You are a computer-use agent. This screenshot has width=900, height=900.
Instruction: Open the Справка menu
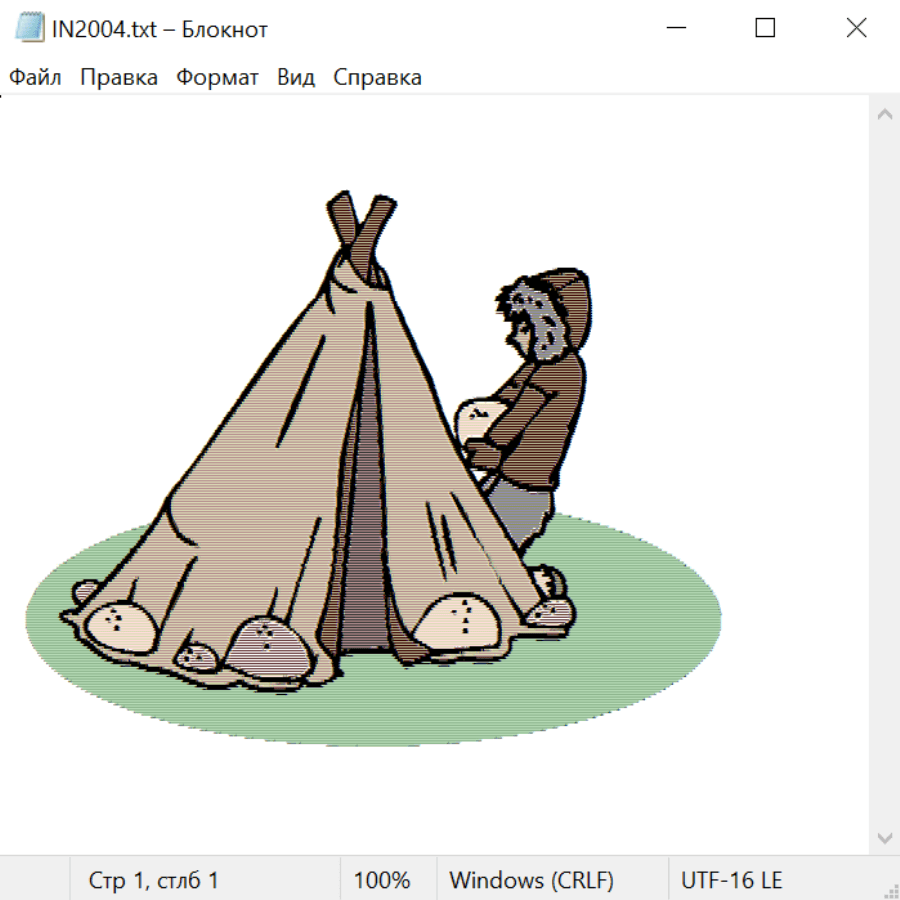377,78
